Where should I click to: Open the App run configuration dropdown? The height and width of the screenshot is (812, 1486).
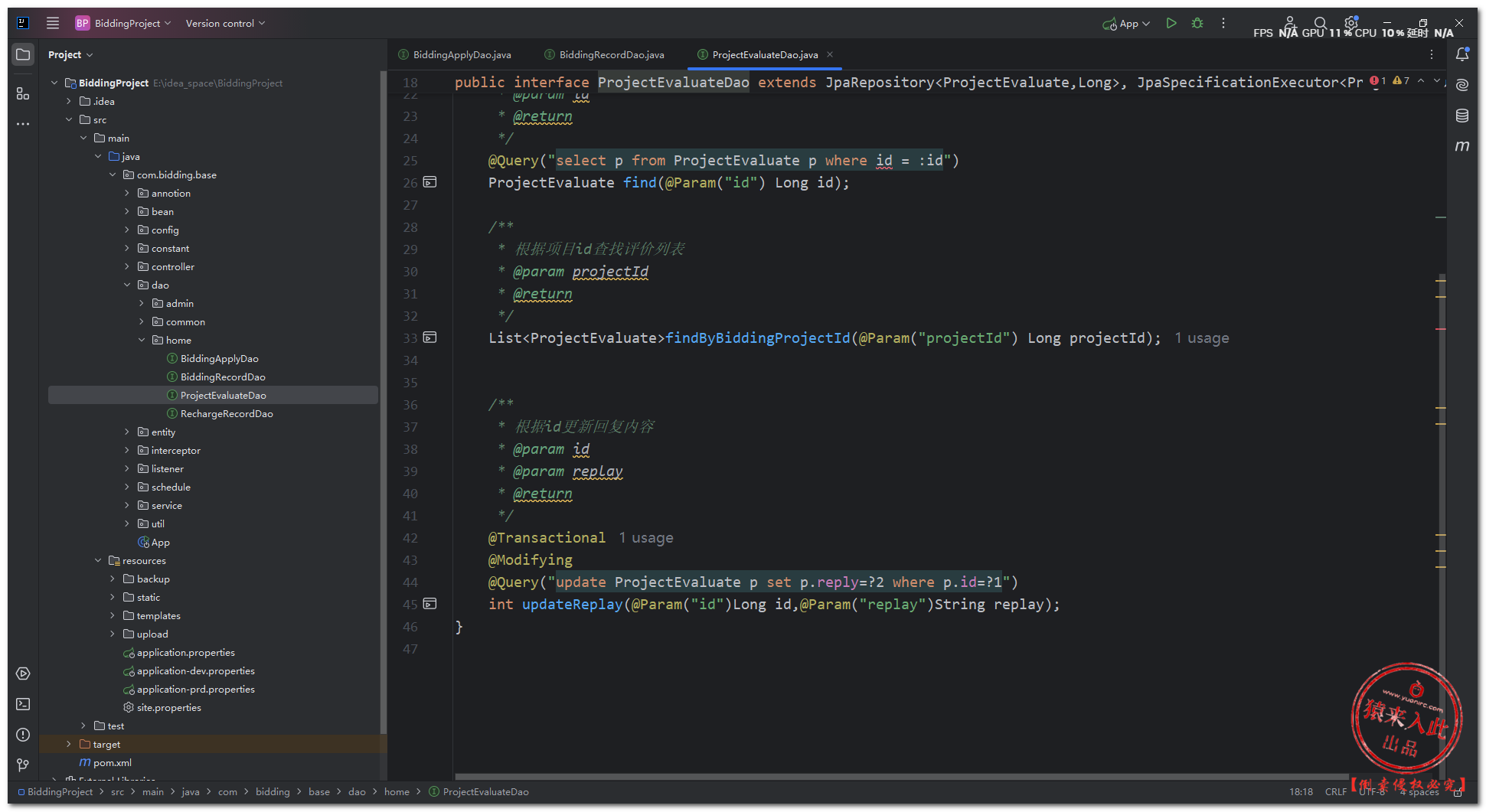(1127, 24)
